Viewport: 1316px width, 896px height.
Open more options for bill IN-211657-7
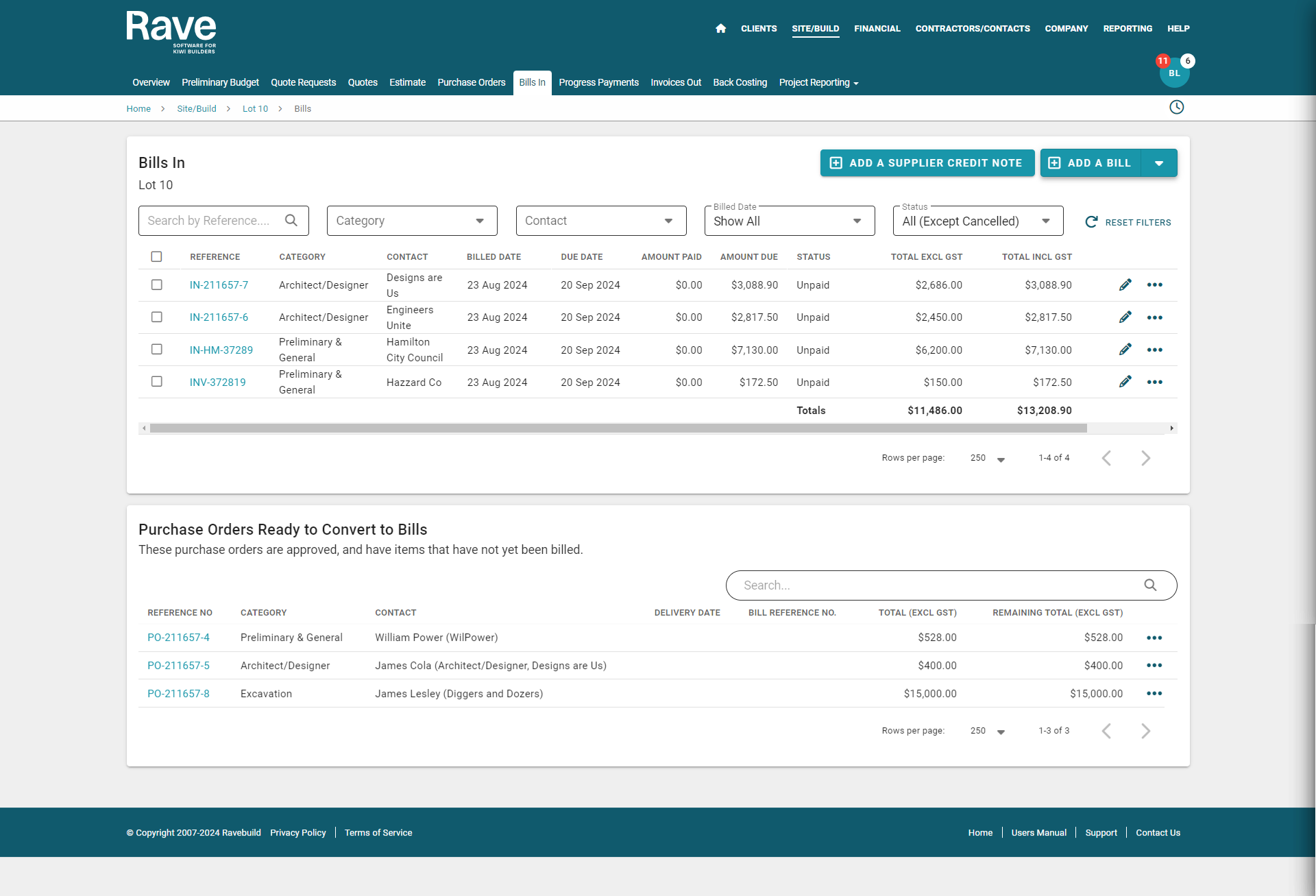1155,285
